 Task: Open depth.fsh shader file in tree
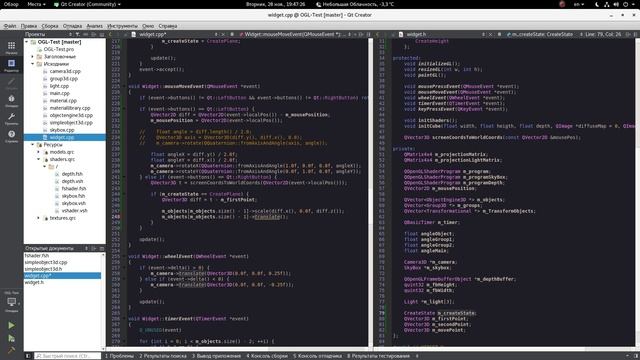click(x=72, y=174)
